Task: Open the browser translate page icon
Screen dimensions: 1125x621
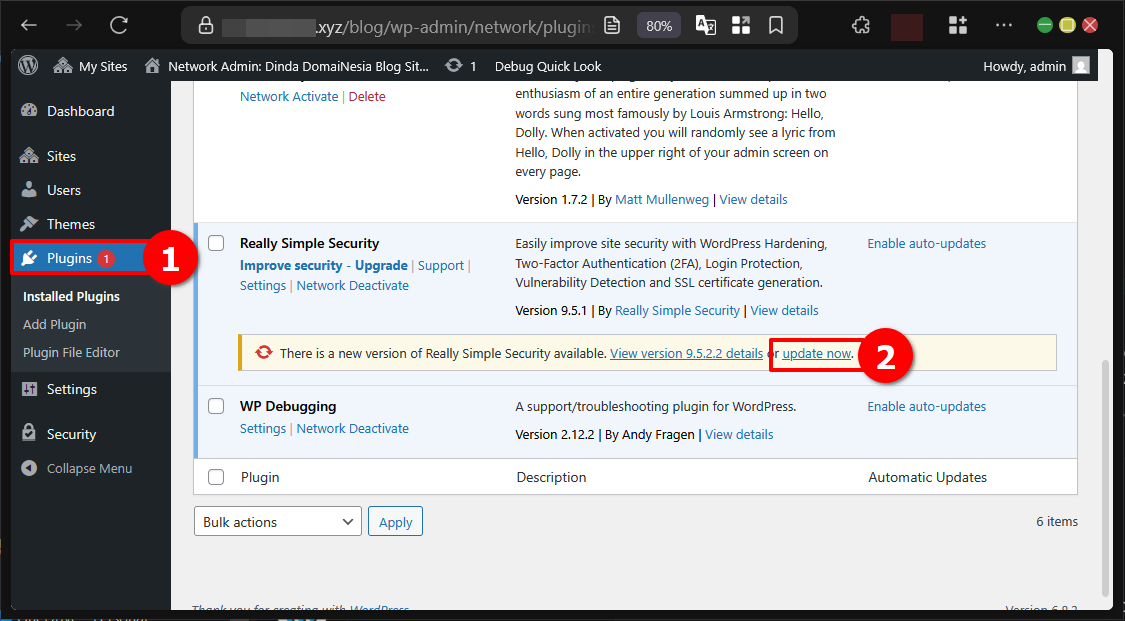Action: click(705, 24)
